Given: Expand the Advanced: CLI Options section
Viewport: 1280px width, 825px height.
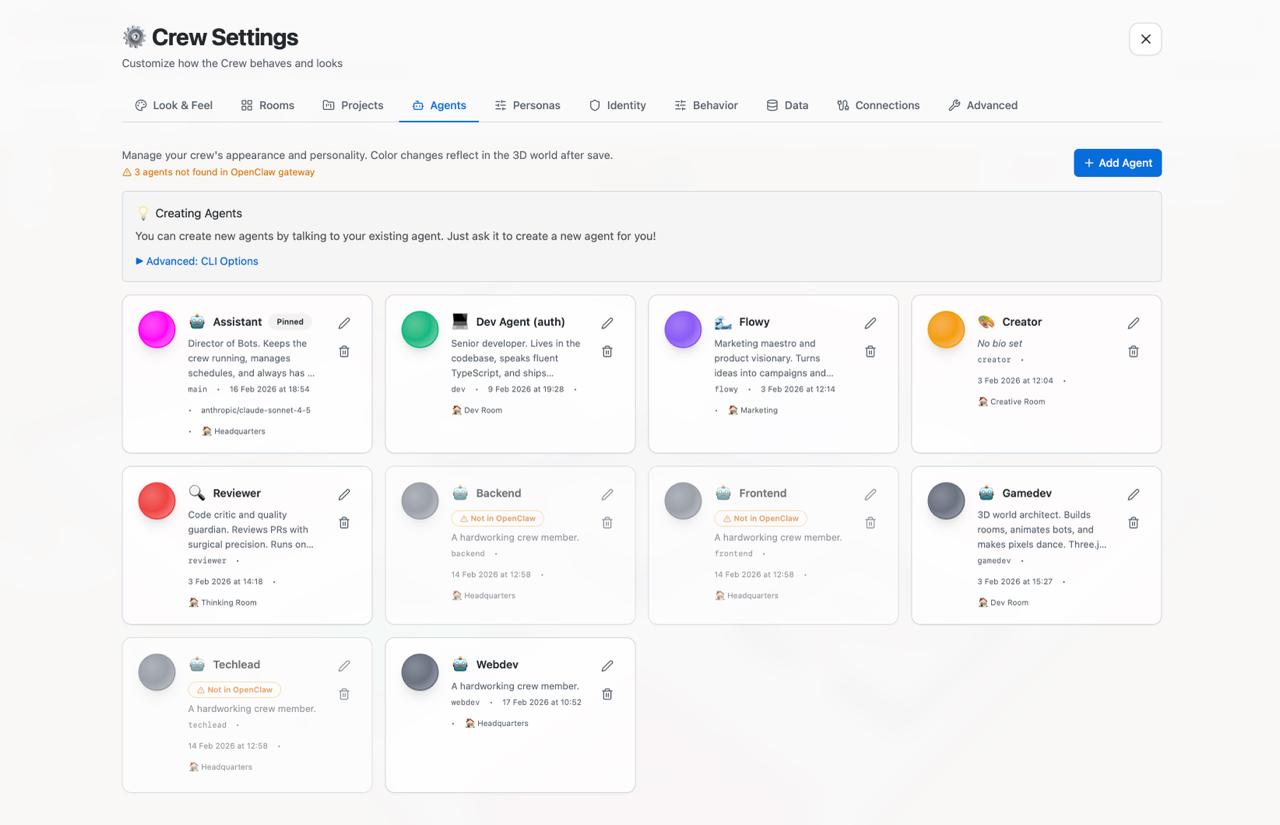Looking at the screenshot, I should click(196, 261).
